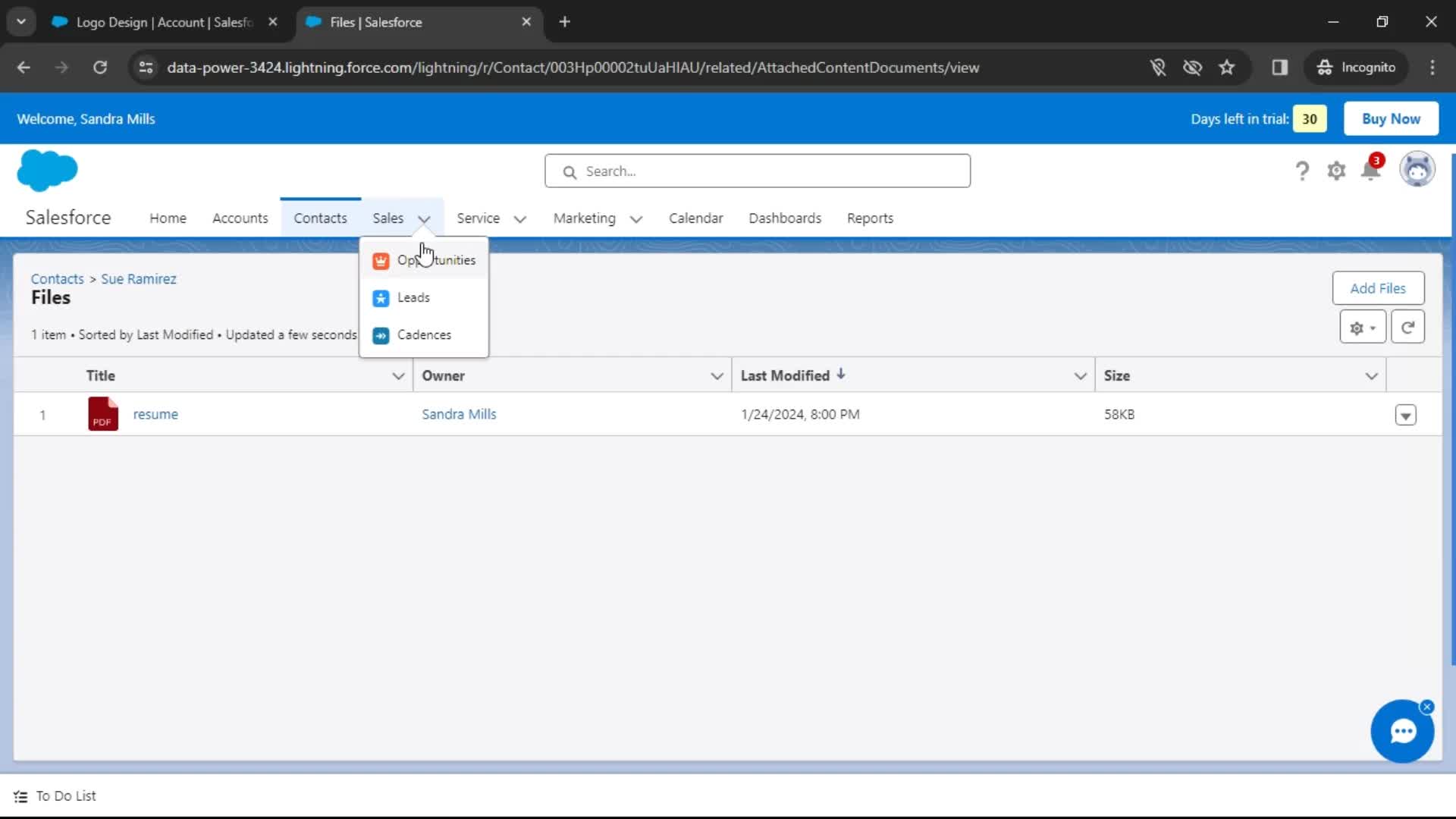1456x819 pixels.
Task: Close the Files | Salesforce tab
Action: click(526, 22)
